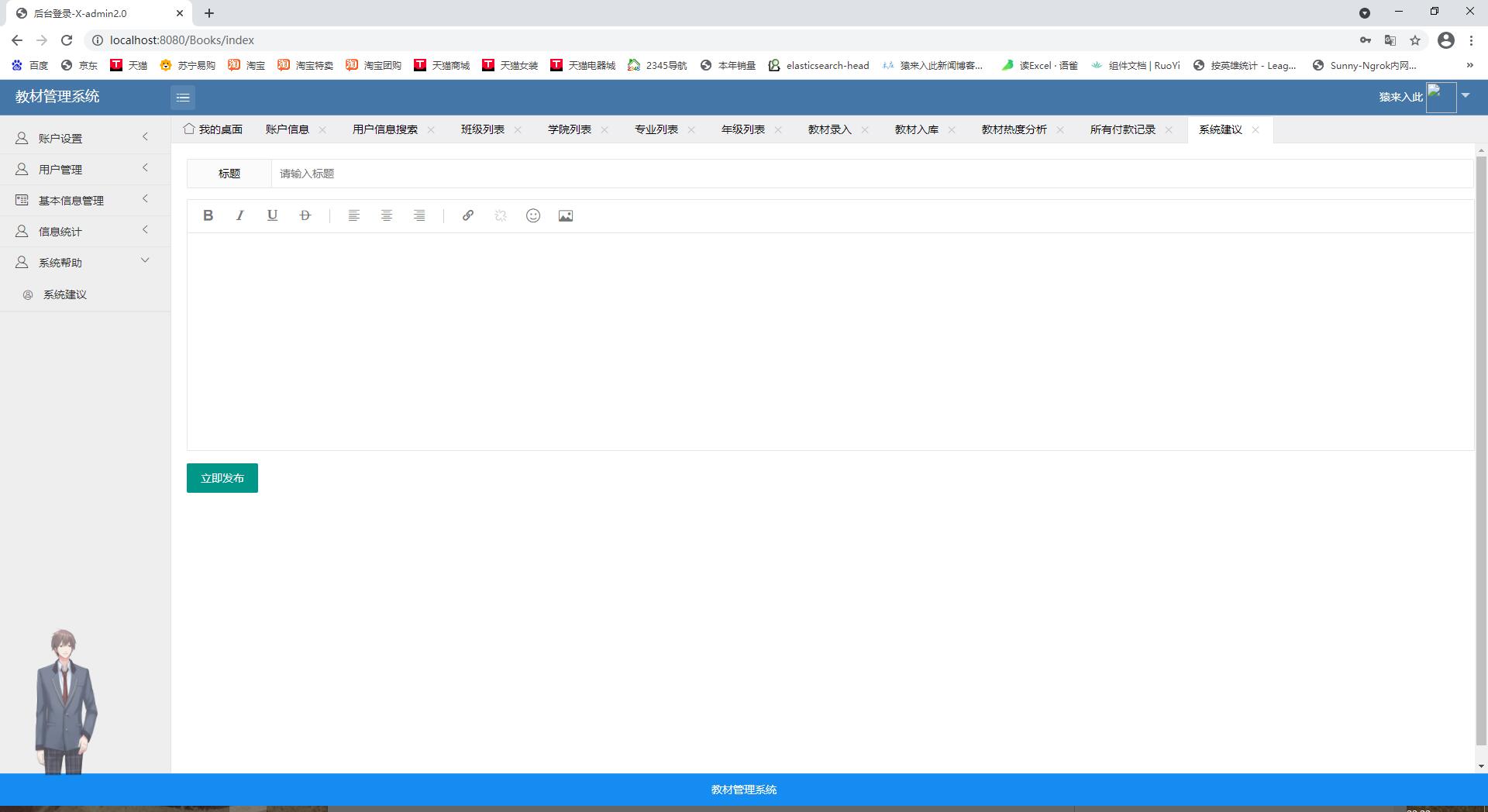The height and width of the screenshot is (812, 1488).
Task: Click the page vertical scrollbar
Action: pos(1481,449)
